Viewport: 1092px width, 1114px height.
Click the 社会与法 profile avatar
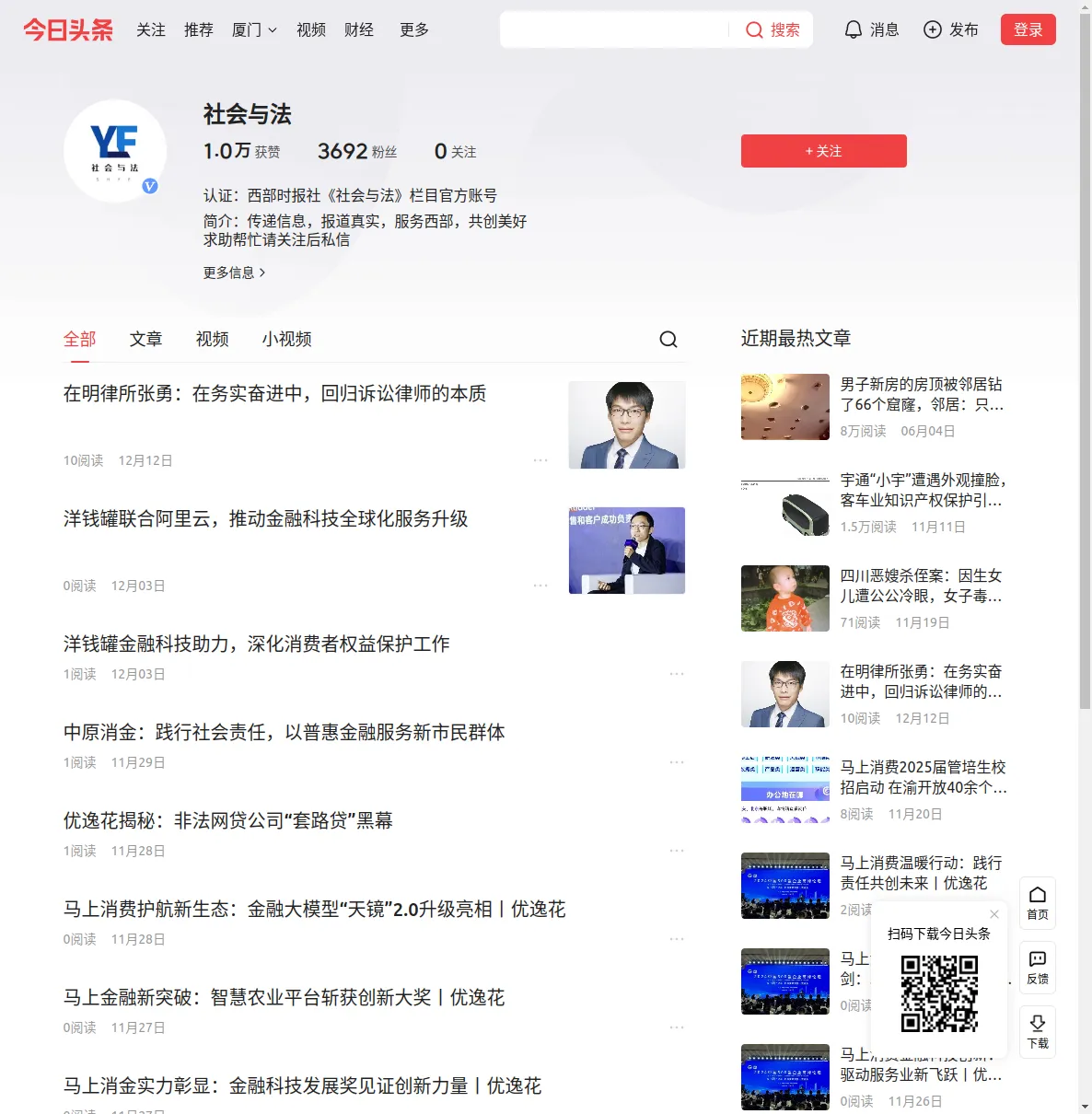click(x=115, y=151)
